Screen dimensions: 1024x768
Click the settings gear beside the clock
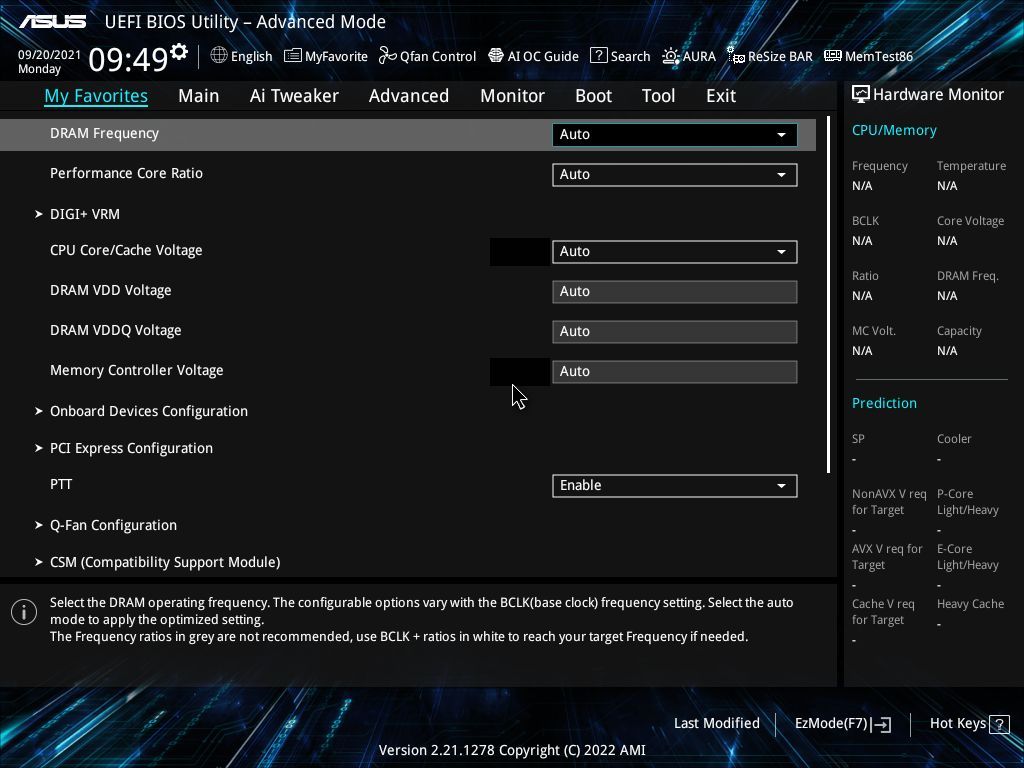click(x=179, y=51)
